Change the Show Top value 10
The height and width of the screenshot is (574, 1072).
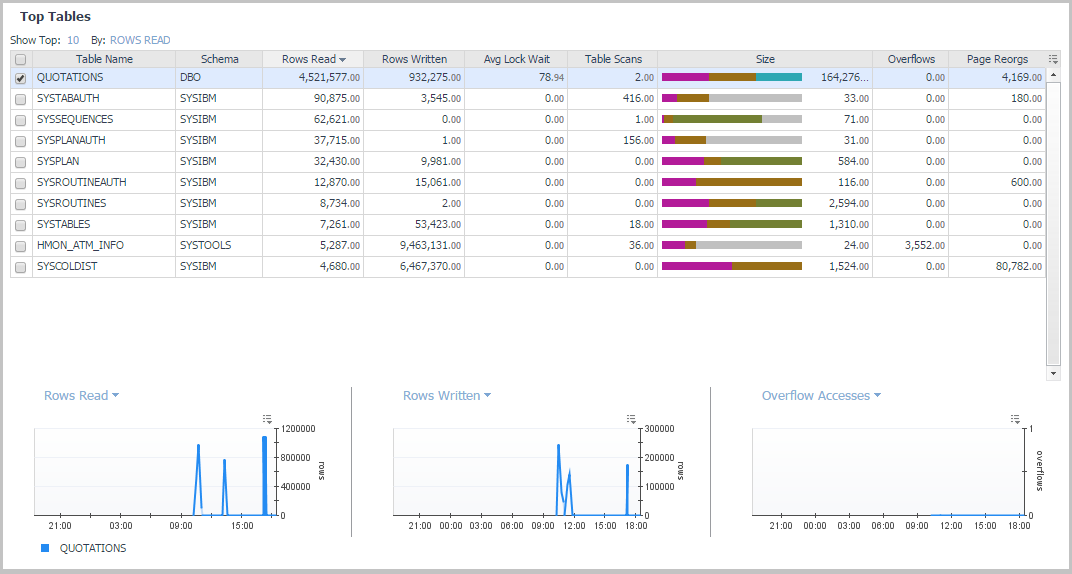(73, 40)
